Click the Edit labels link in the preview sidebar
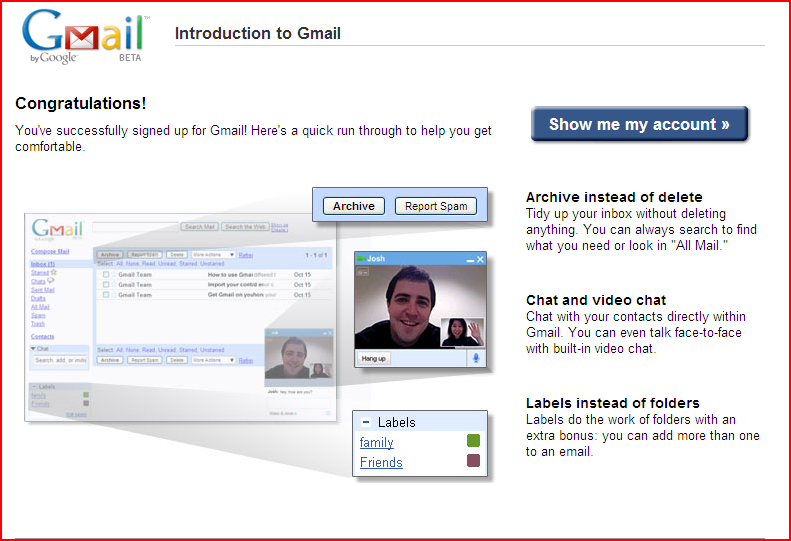 pyautogui.click(x=77, y=415)
